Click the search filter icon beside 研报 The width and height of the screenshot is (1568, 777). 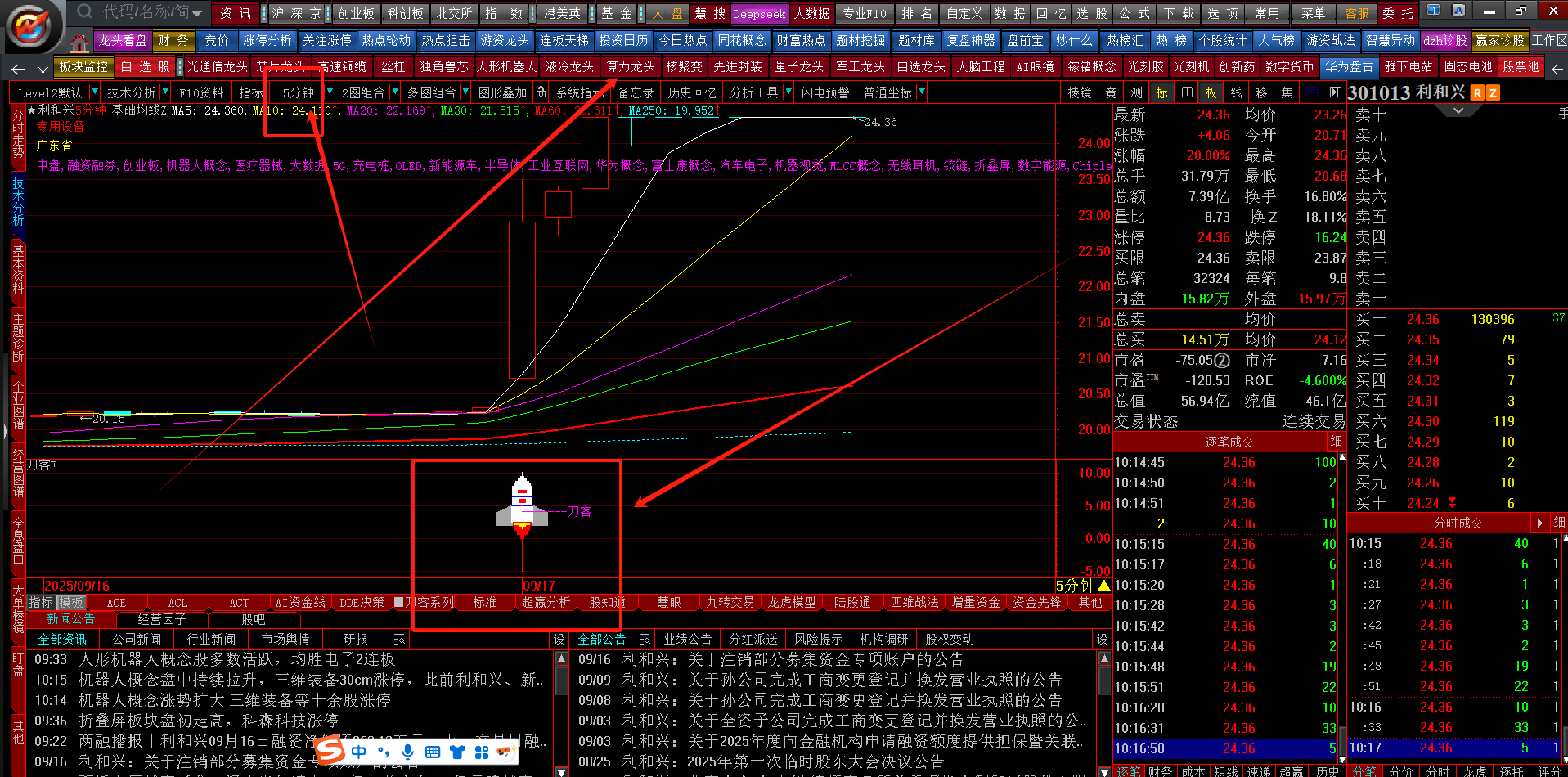point(398,640)
